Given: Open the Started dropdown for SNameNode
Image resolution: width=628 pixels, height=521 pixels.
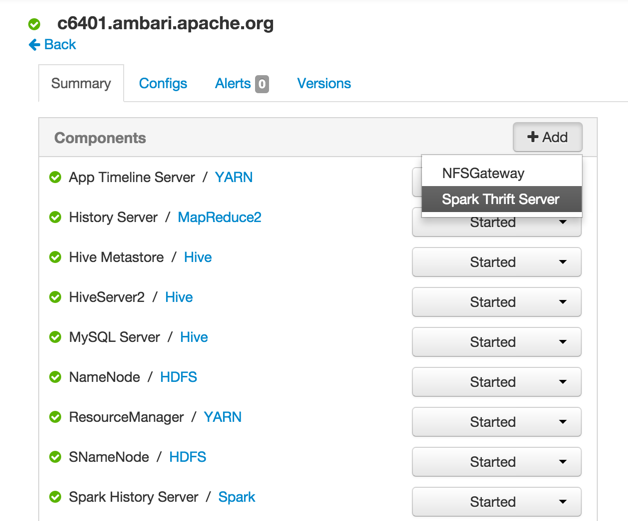Looking at the screenshot, I should [x=496, y=462].
